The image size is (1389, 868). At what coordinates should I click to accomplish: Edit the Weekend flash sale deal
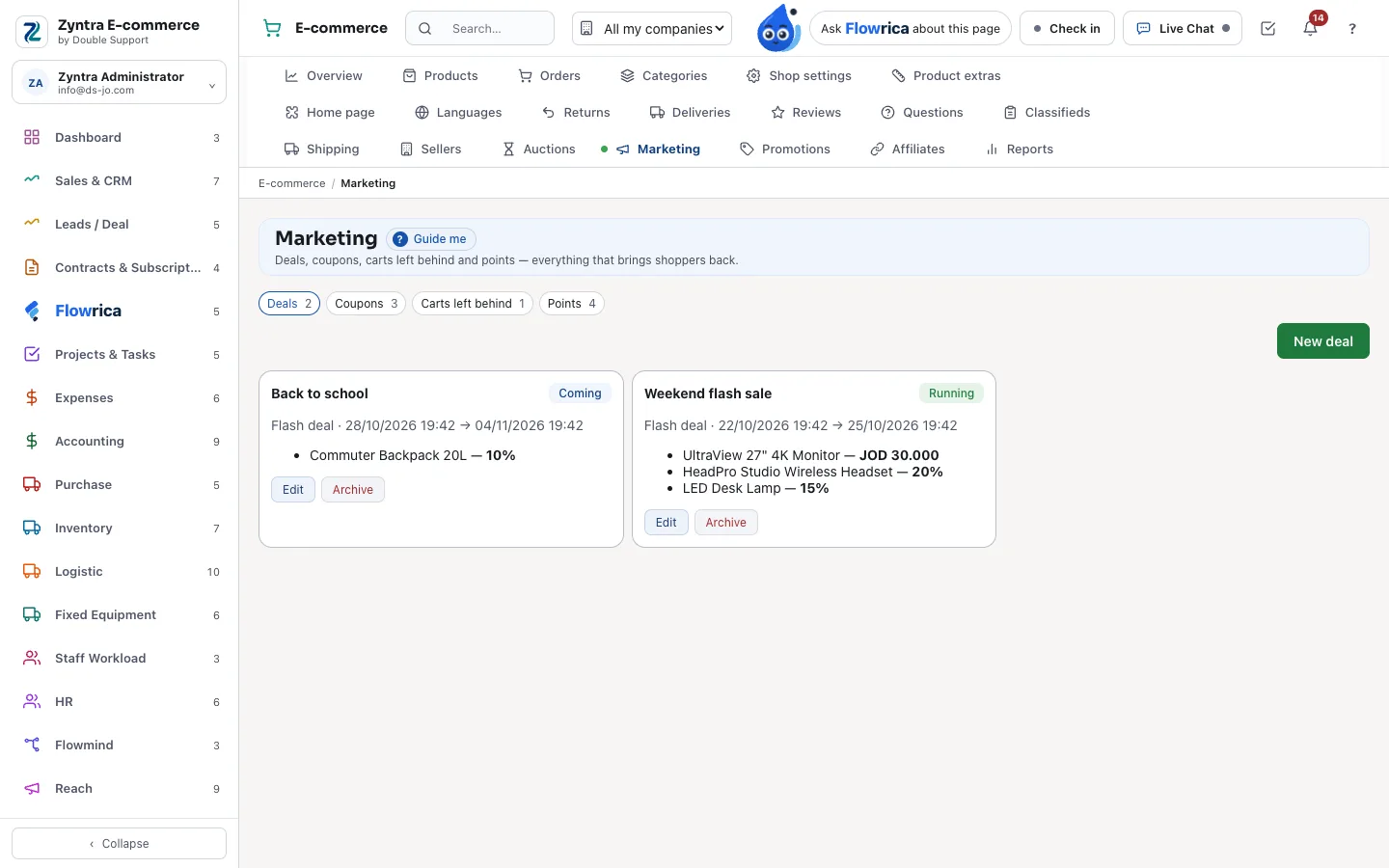[x=667, y=523]
